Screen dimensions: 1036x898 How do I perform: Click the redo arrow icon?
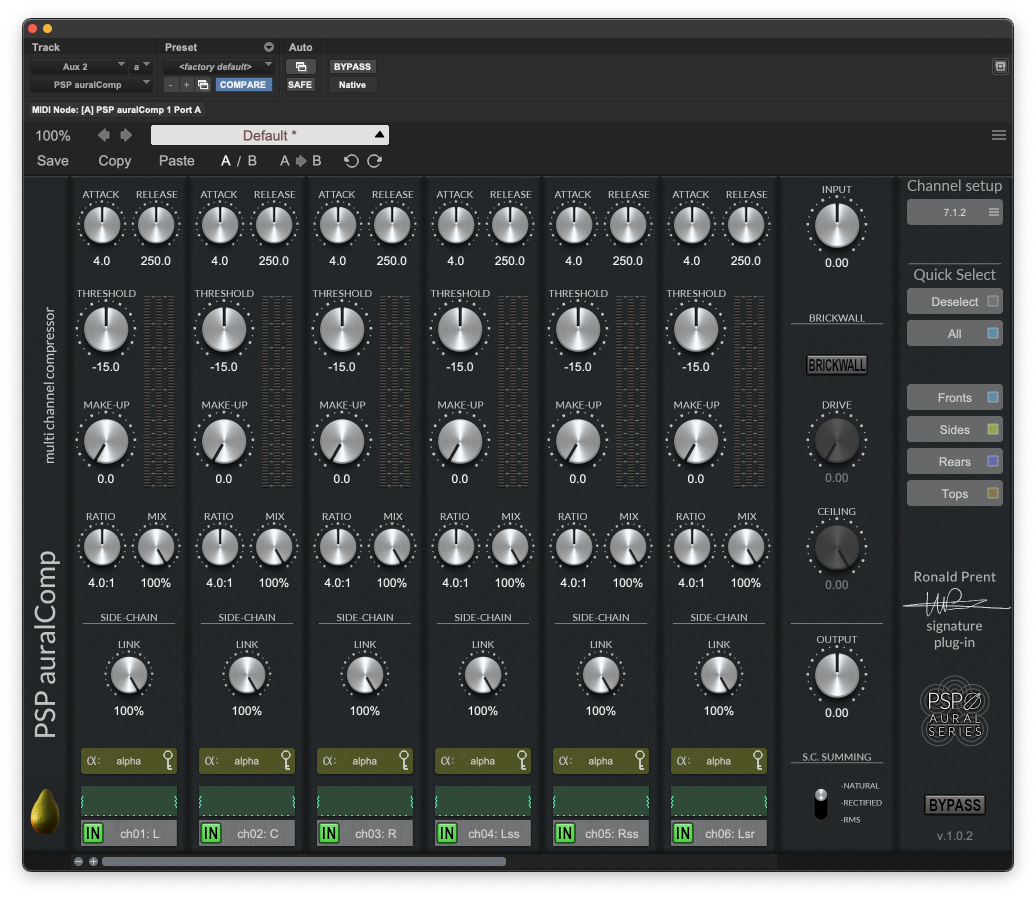[375, 161]
